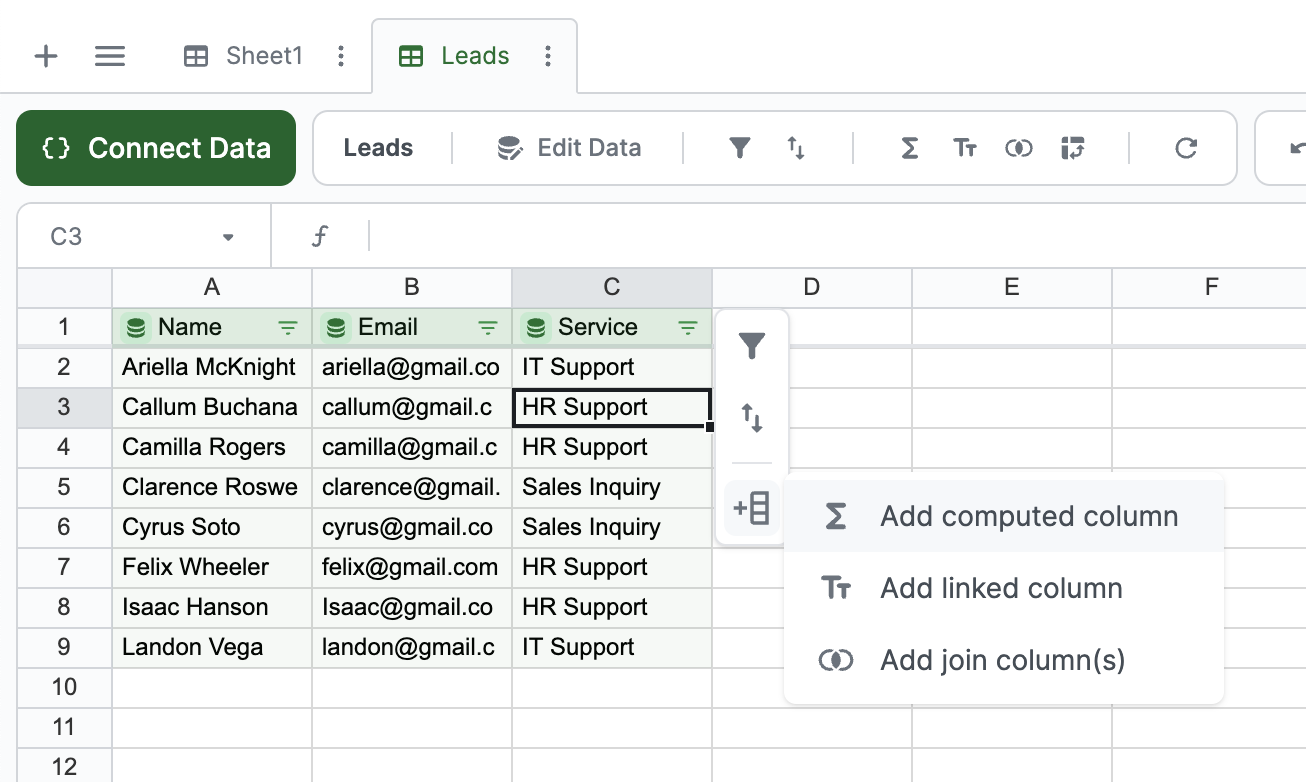Click the linked column icon in the toolbar
Image resolution: width=1306 pixels, height=782 pixels.
click(964, 149)
